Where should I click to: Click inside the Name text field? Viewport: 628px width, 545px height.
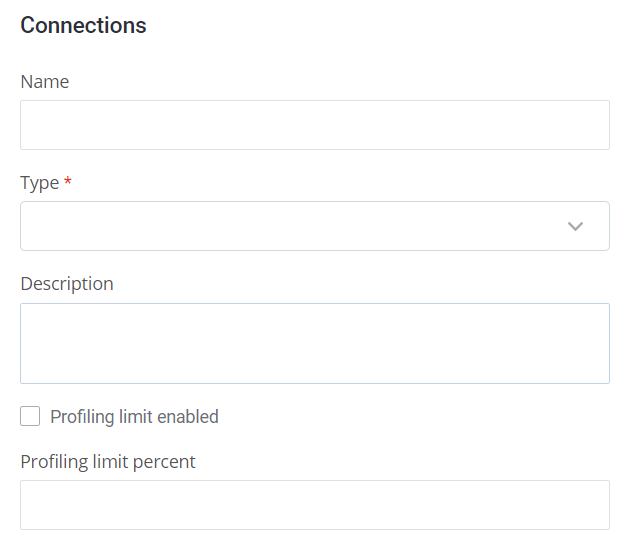pyautogui.click(x=314, y=125)
